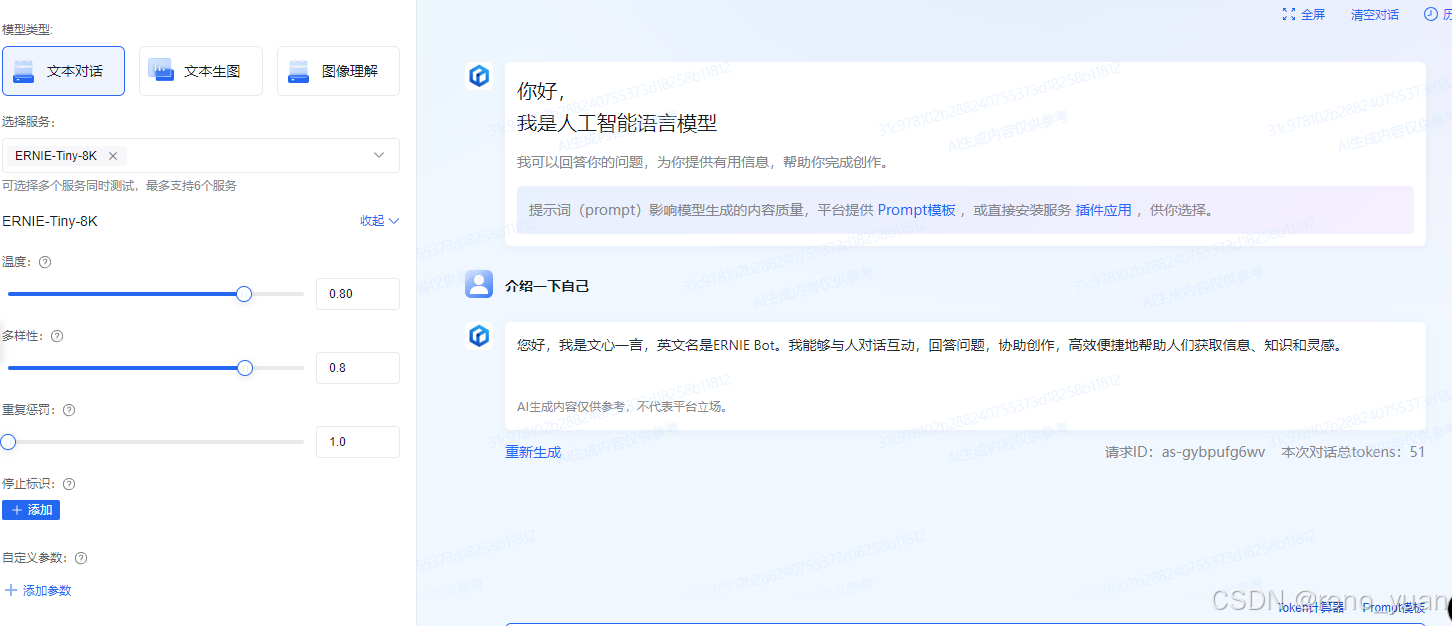Enter fullscreen with 全屏
Viewport: 1452px width, 626px height.
pos(1304,15)
